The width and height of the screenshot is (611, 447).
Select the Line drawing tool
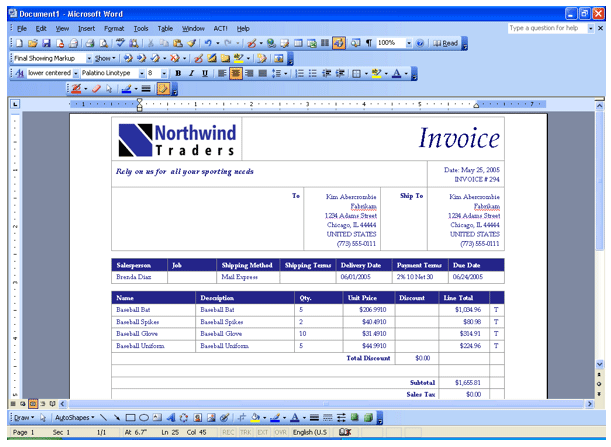coord(105,416)
